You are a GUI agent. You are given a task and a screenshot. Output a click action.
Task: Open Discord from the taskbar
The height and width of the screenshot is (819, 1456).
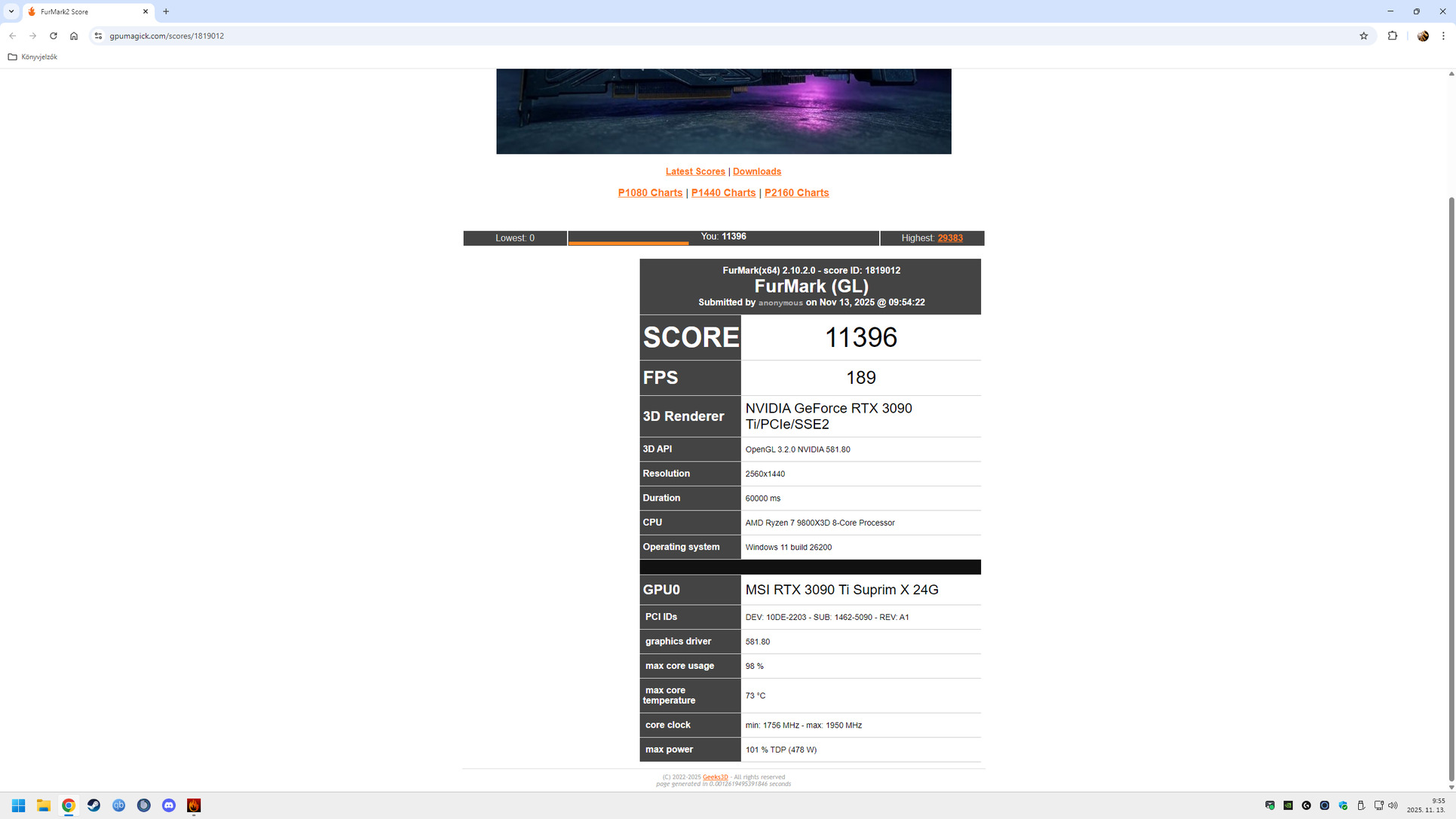[169, 805]
